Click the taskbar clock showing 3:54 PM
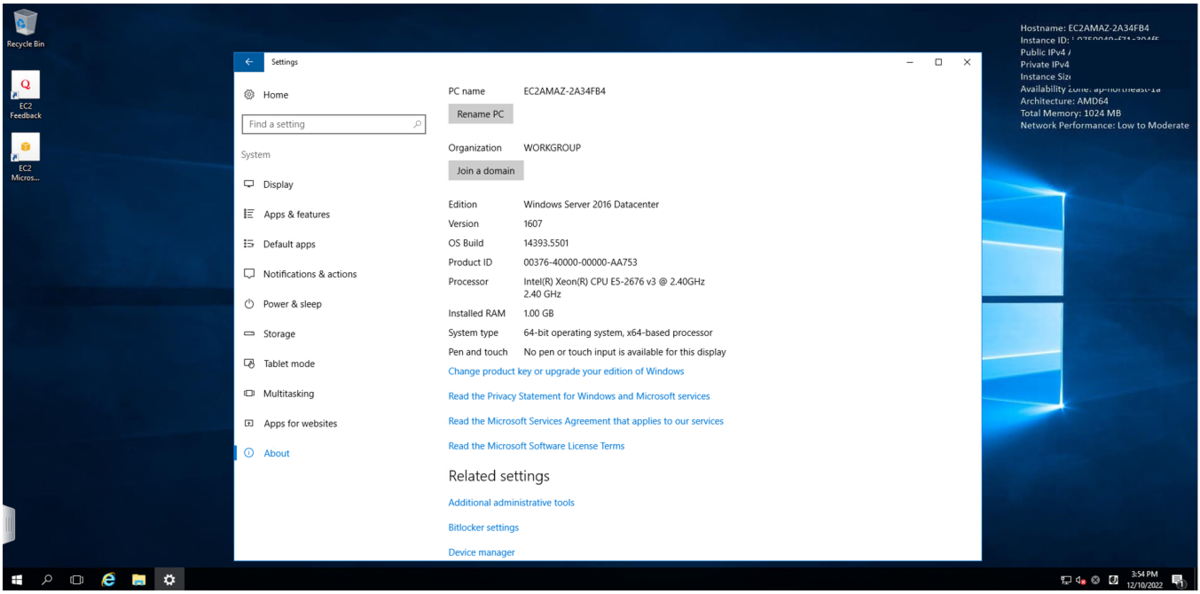Viewport: 1200px width, 594px height. 1144,579
